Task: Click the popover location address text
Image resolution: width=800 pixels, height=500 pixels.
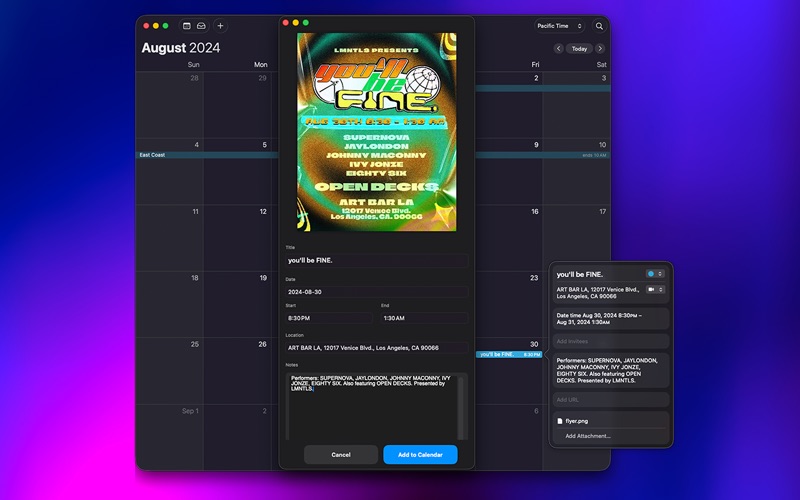Action: tap(598, 293)
